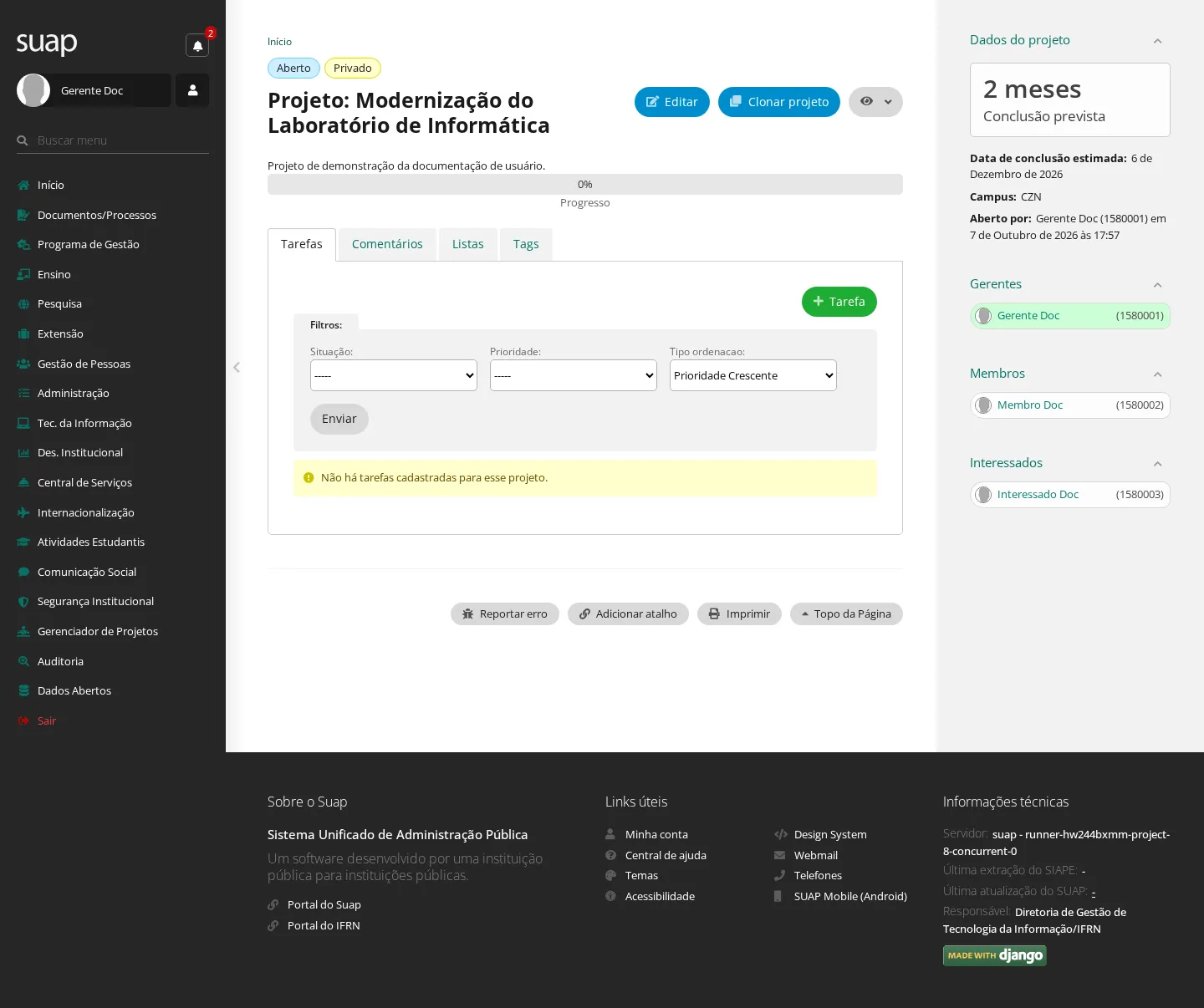The height and width of the screenshot is (1008, 1204).
Task: Open the eye visibility dropdown button
Action: 875,102
